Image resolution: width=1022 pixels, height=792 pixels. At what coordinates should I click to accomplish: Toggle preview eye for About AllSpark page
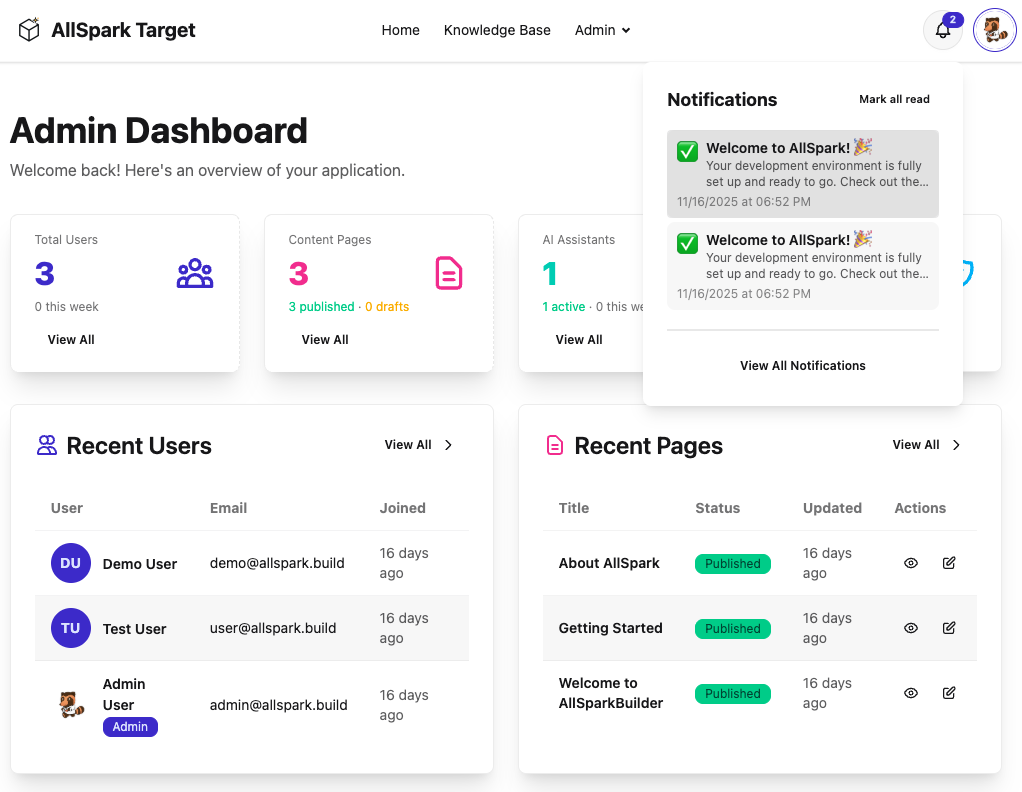pos(910,563)
